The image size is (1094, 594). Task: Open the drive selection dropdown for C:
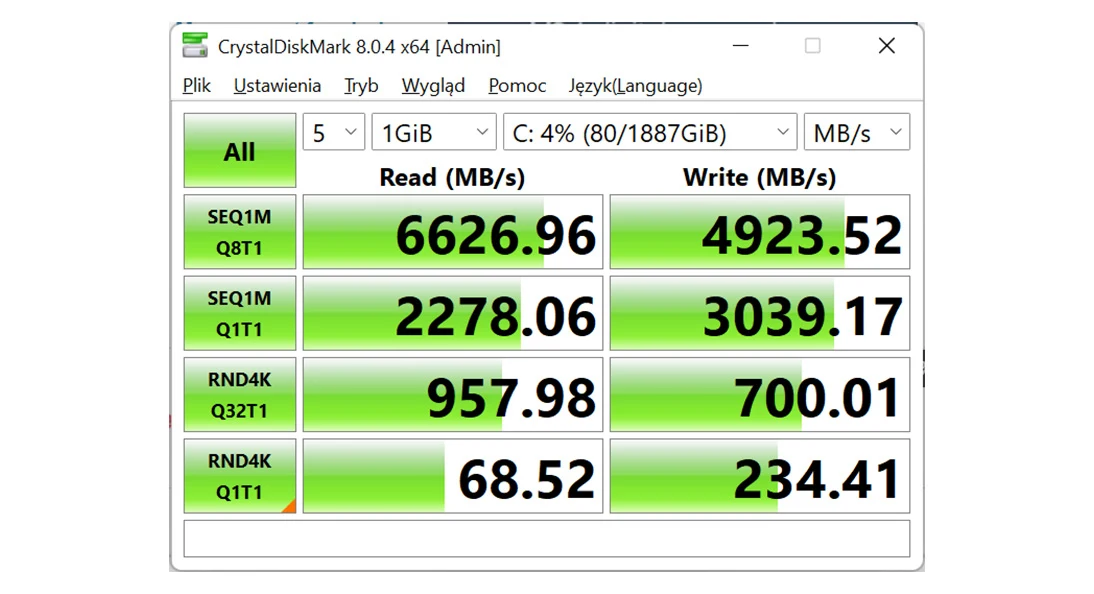pyautogui.click(x=648, y=131)
